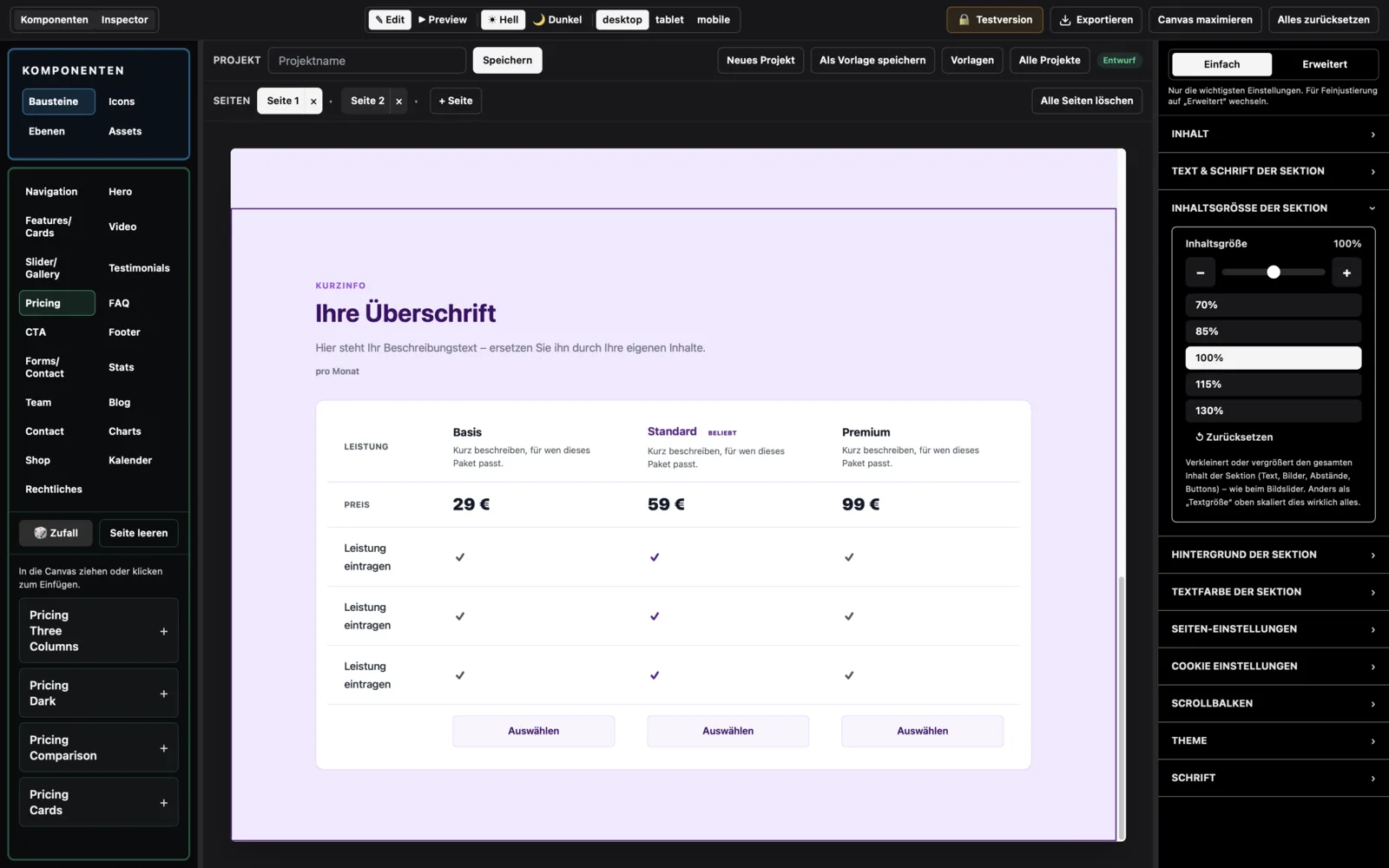This screenshot has width=1389, height=868.
Task: Expand the INHALT section
Action: [x=1273, y=135]
